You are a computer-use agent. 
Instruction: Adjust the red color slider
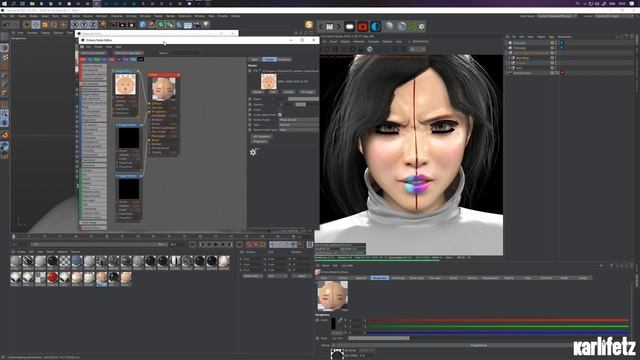click(497, 320)
